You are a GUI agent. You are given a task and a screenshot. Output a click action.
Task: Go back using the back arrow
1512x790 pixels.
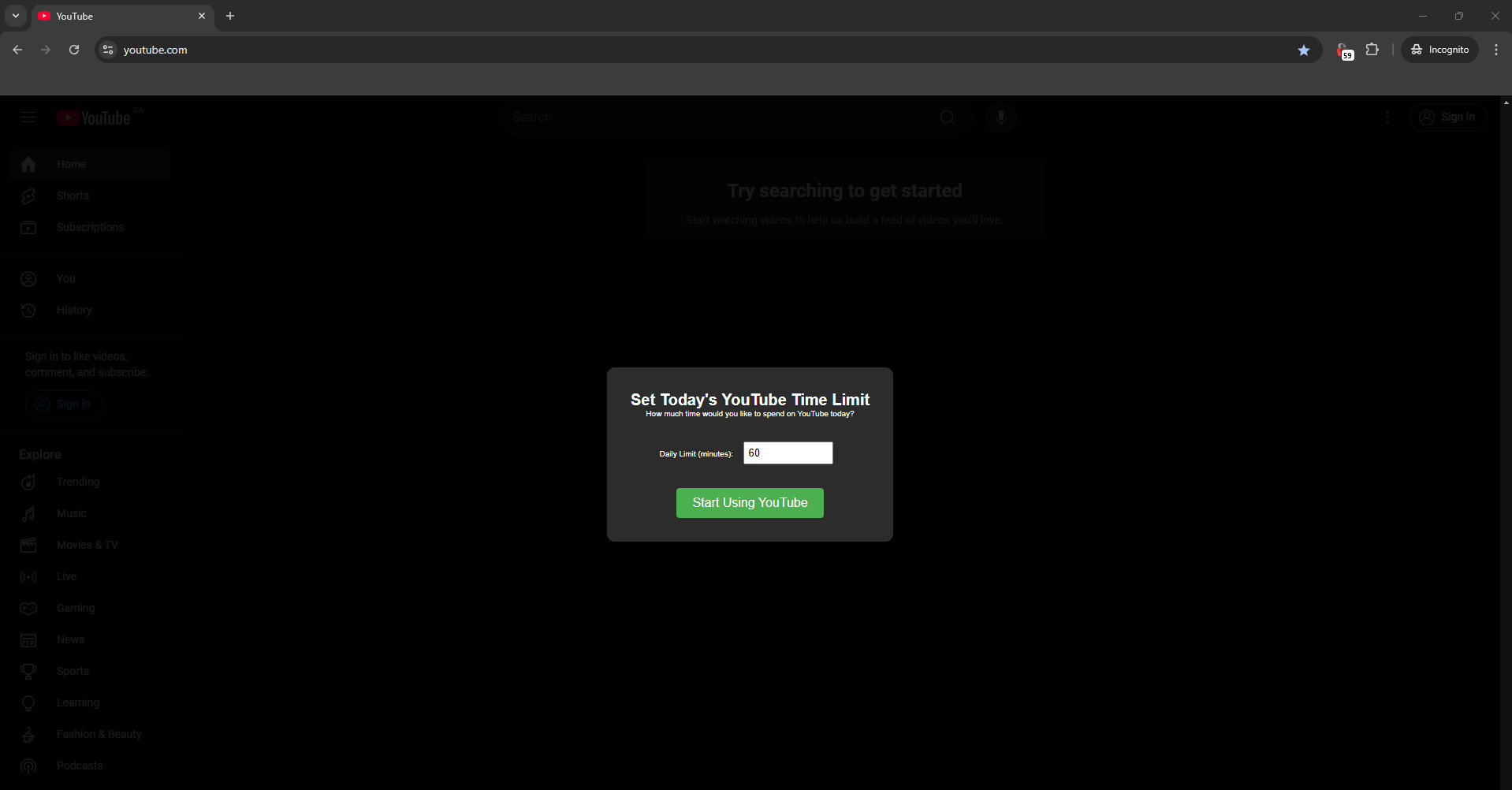[17, 50]
